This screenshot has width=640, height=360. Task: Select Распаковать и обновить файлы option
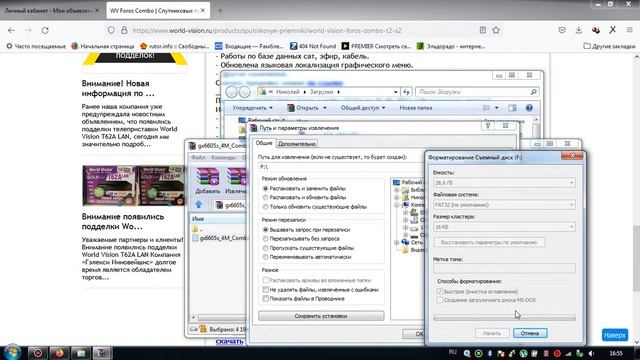click(265, 197)
